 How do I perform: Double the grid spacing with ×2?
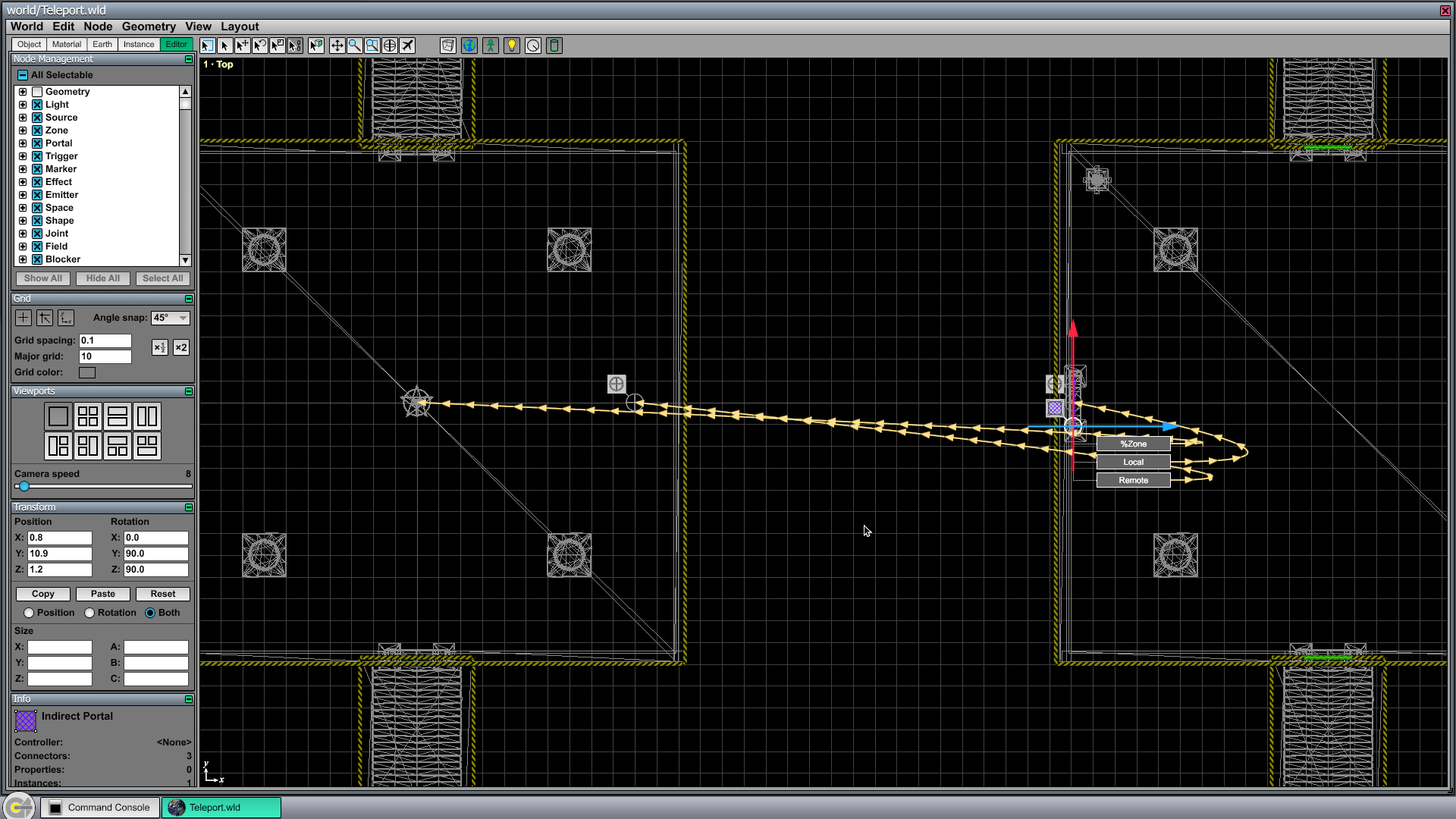[181, 347]
